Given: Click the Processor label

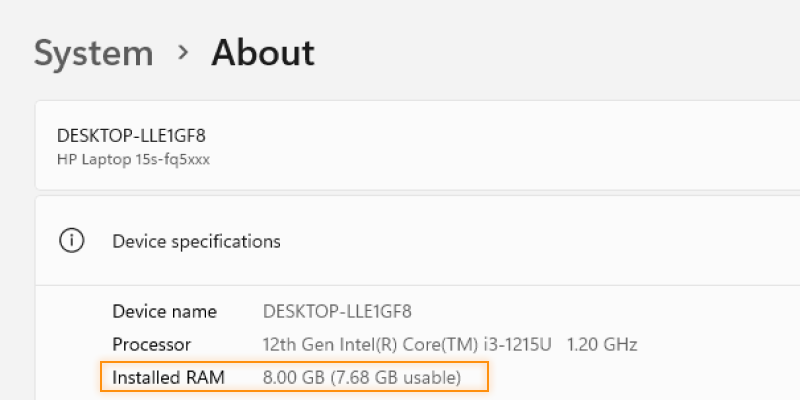Looking at the screenshot, I should 152,344.
